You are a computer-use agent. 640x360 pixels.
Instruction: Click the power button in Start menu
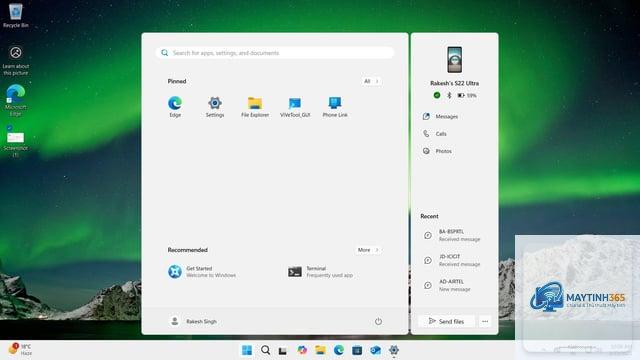pyautogui.click(x=378, y=321)
